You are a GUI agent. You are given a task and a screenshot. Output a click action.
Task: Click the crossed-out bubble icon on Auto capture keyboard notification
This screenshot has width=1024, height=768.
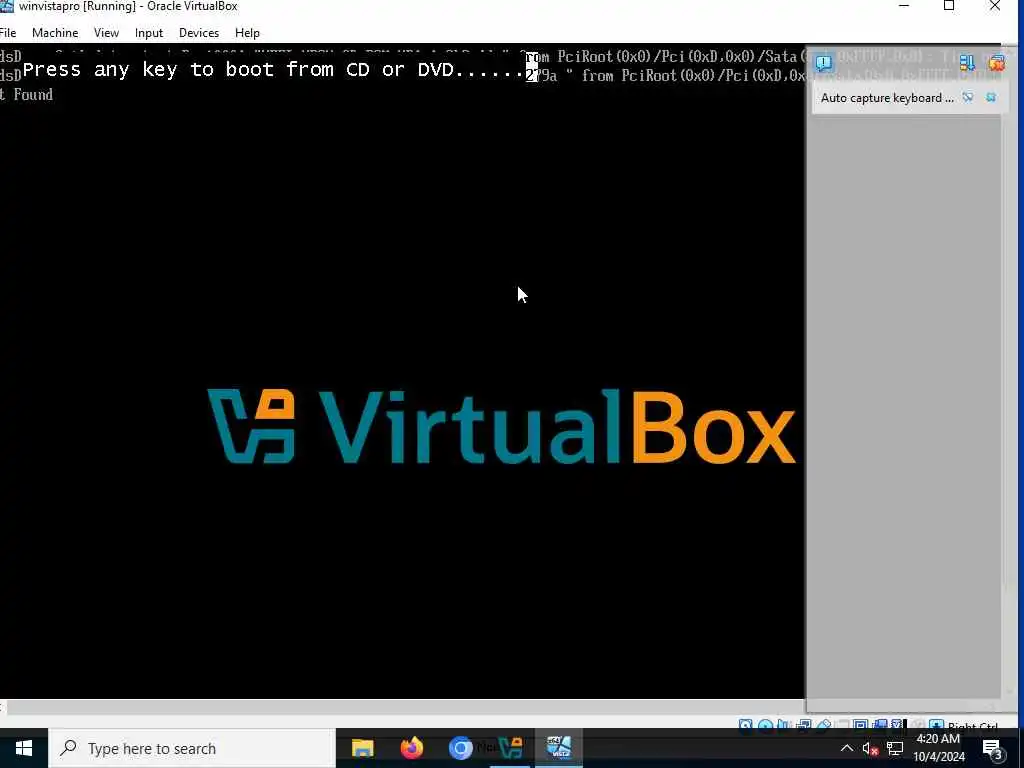point(968,97)
